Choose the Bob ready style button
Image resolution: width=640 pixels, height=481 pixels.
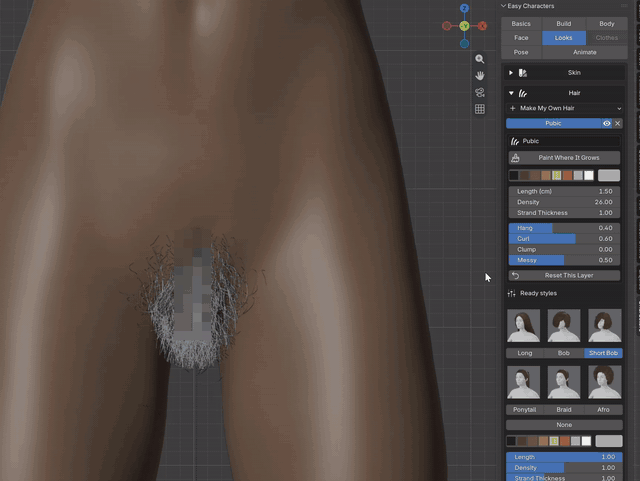[x=564, y=353]
